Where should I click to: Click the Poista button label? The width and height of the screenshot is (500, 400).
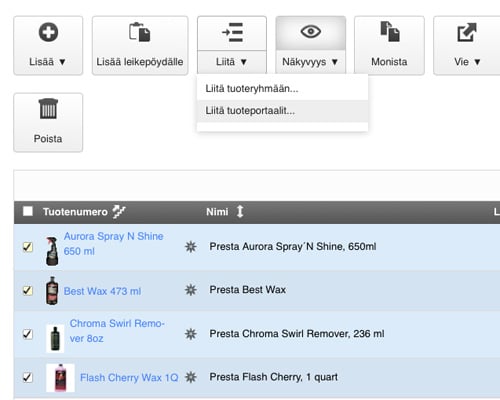click(x=48, y=139)
